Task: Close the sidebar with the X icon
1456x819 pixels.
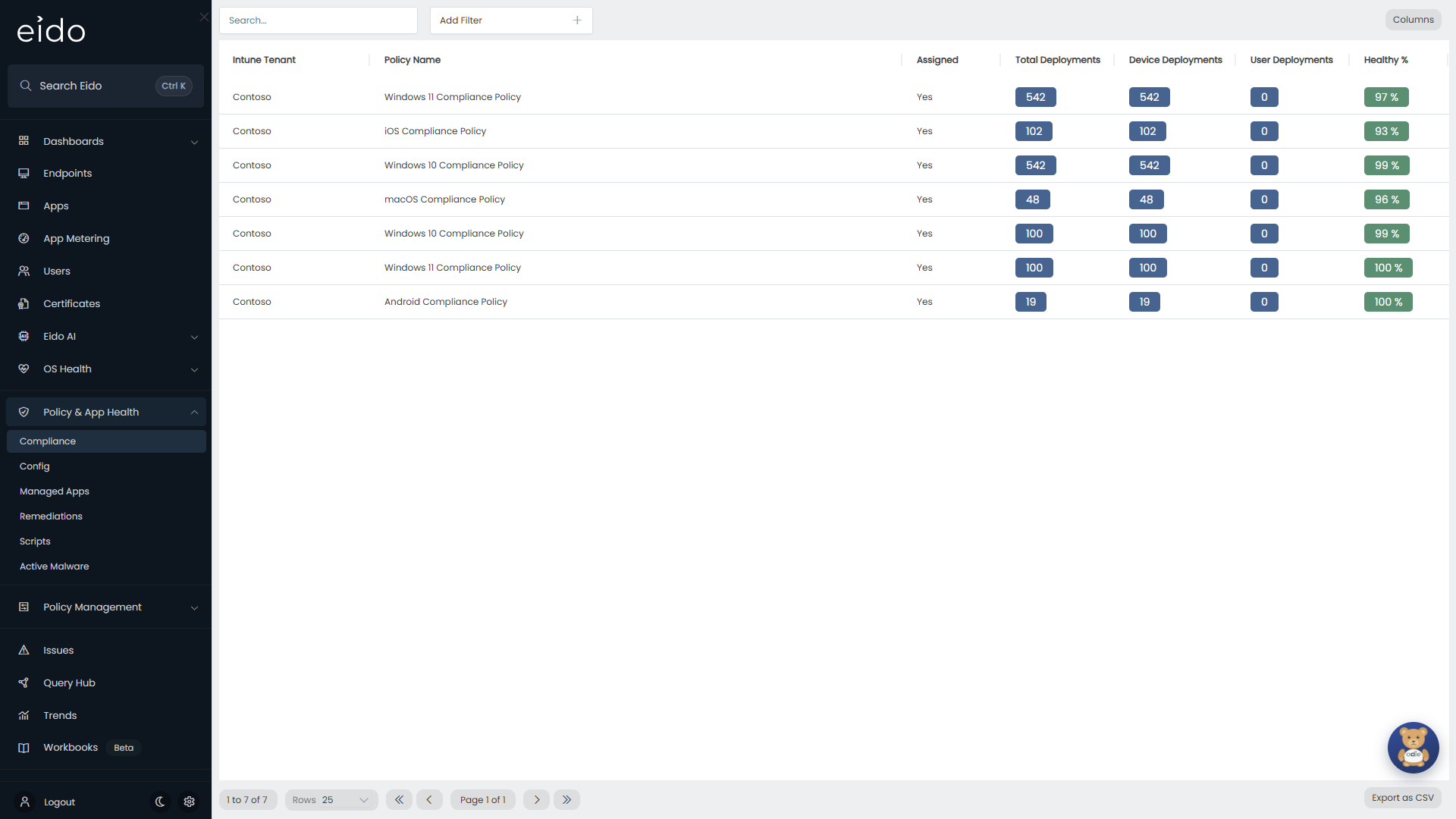Action: 204,17
